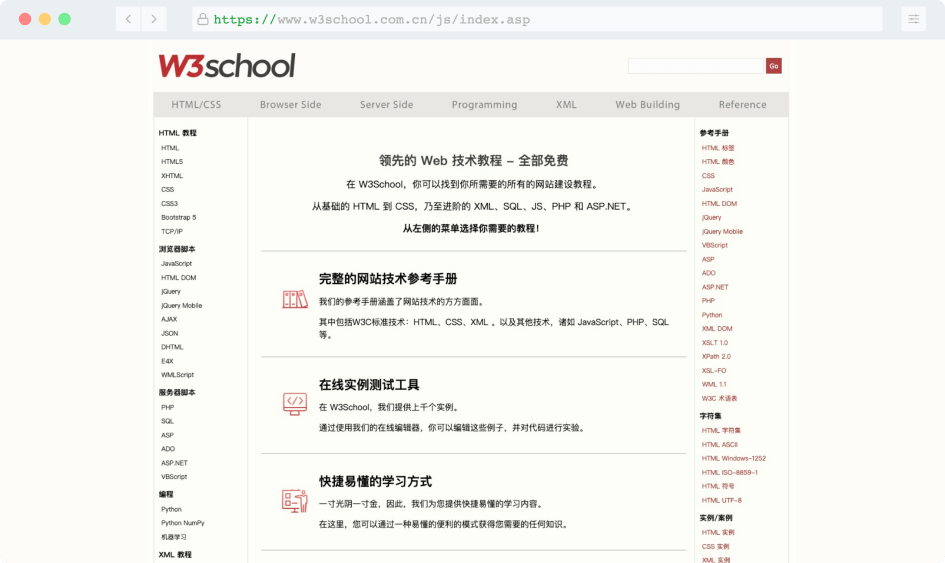945x563 pixels.
Task: Open XML DOM reference link
Action: click(717, 329)
